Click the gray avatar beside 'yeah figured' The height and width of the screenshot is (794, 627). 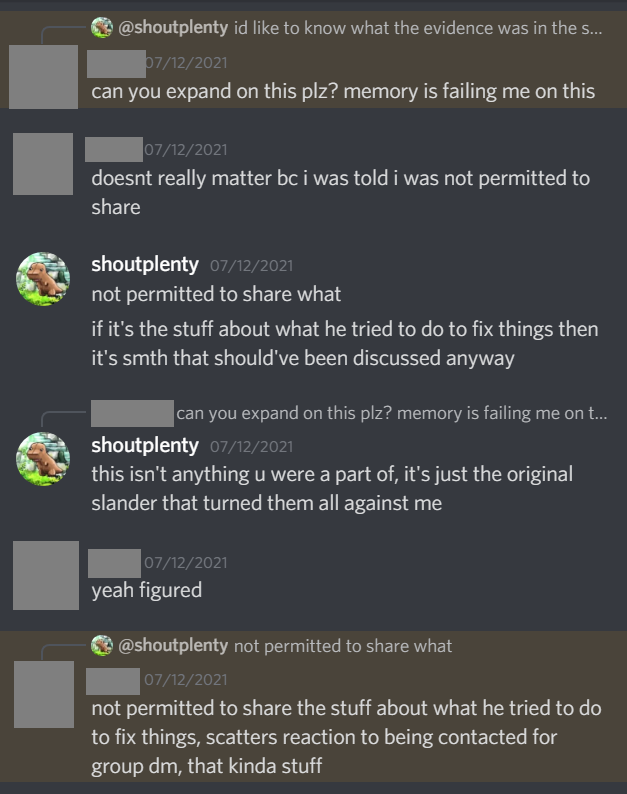tap(45, 575)
